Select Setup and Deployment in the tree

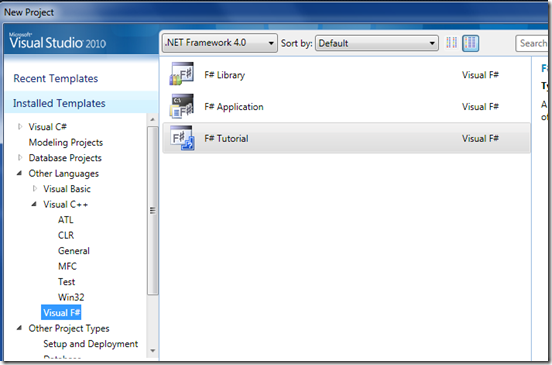(90, 344)
